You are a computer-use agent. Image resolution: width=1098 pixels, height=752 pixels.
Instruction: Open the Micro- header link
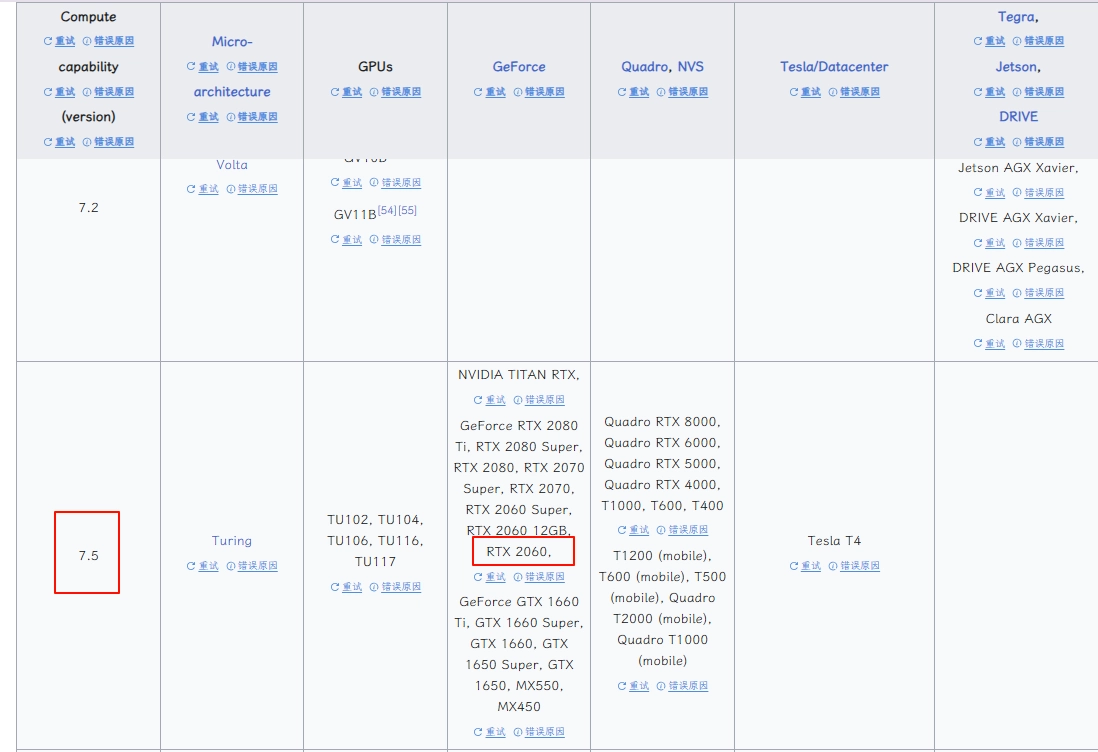tap(232, 41)
